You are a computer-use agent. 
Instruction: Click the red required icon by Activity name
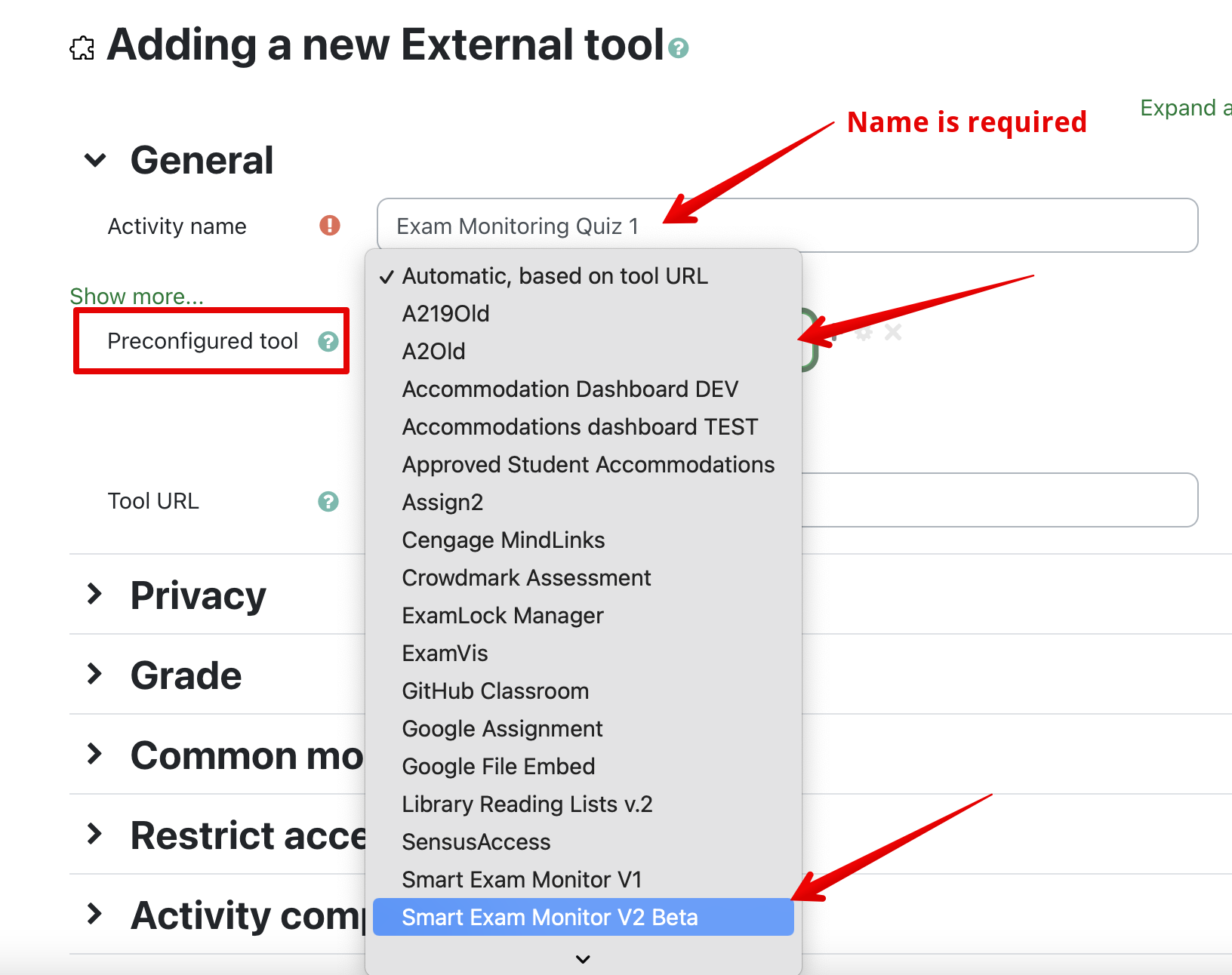coord(329,226)
